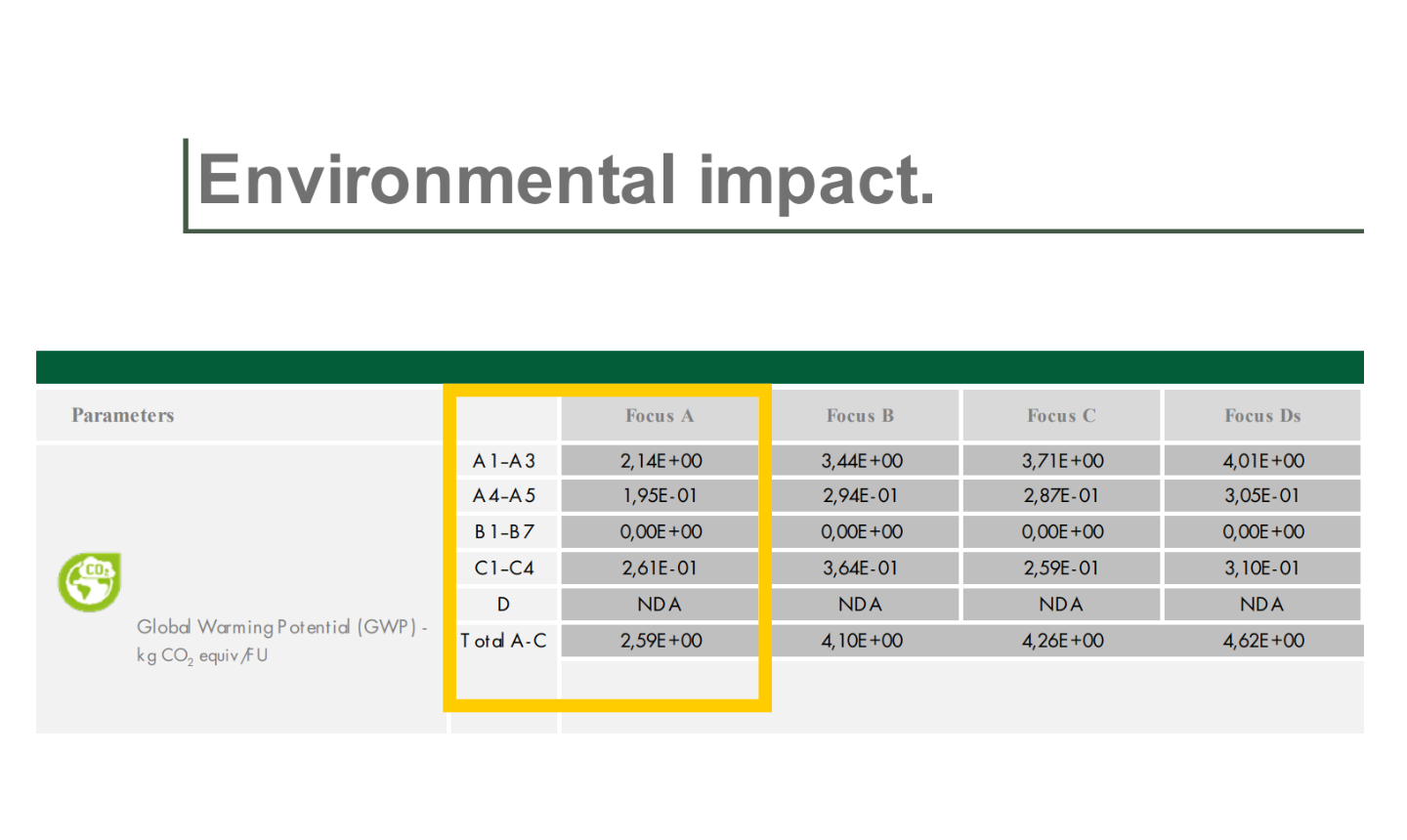
Task: Select total 4,62E+00 in Focus Ds
Action: [1262, 641]
